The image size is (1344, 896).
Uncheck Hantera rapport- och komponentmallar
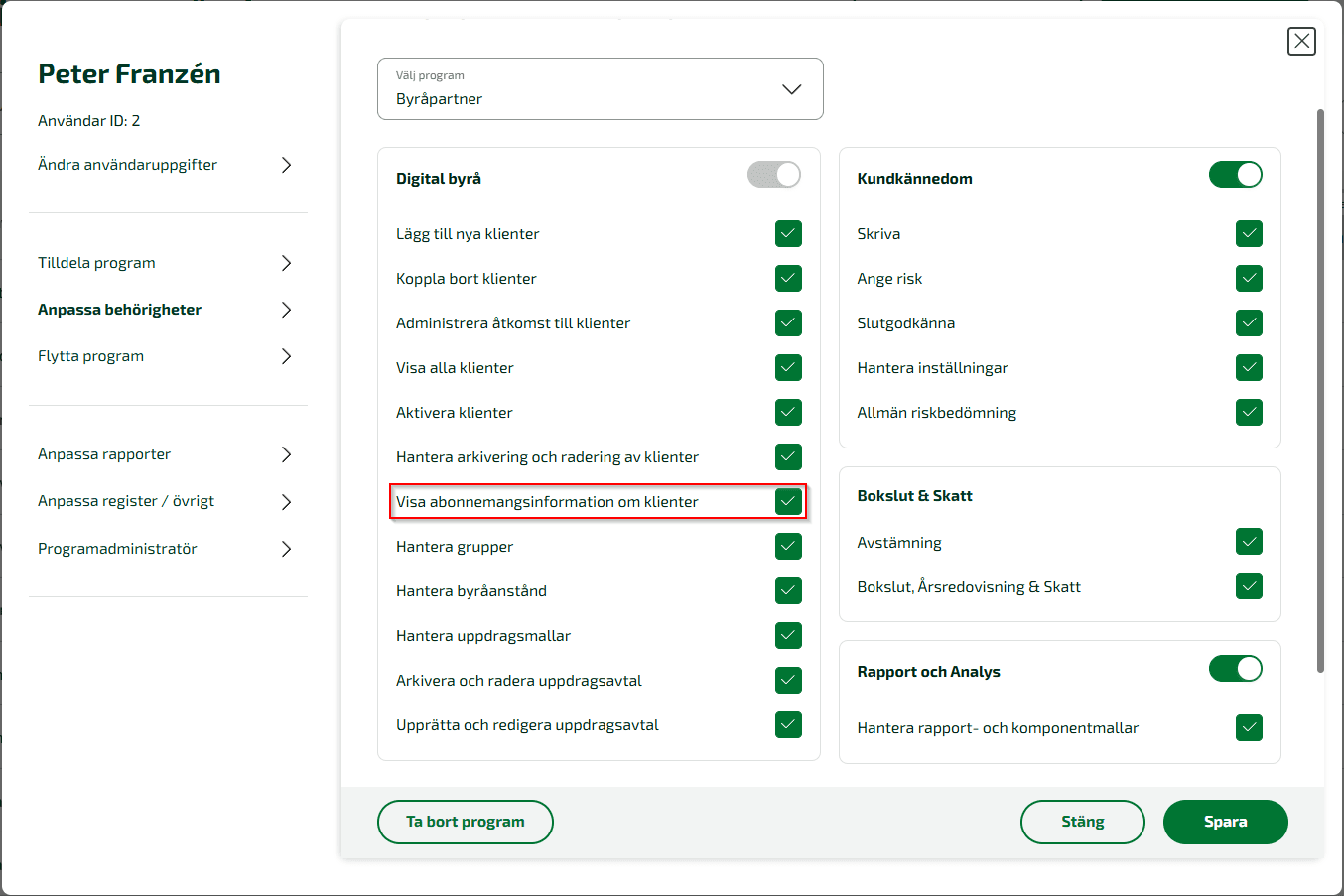pyautogui.click(x=1249, y=727)
